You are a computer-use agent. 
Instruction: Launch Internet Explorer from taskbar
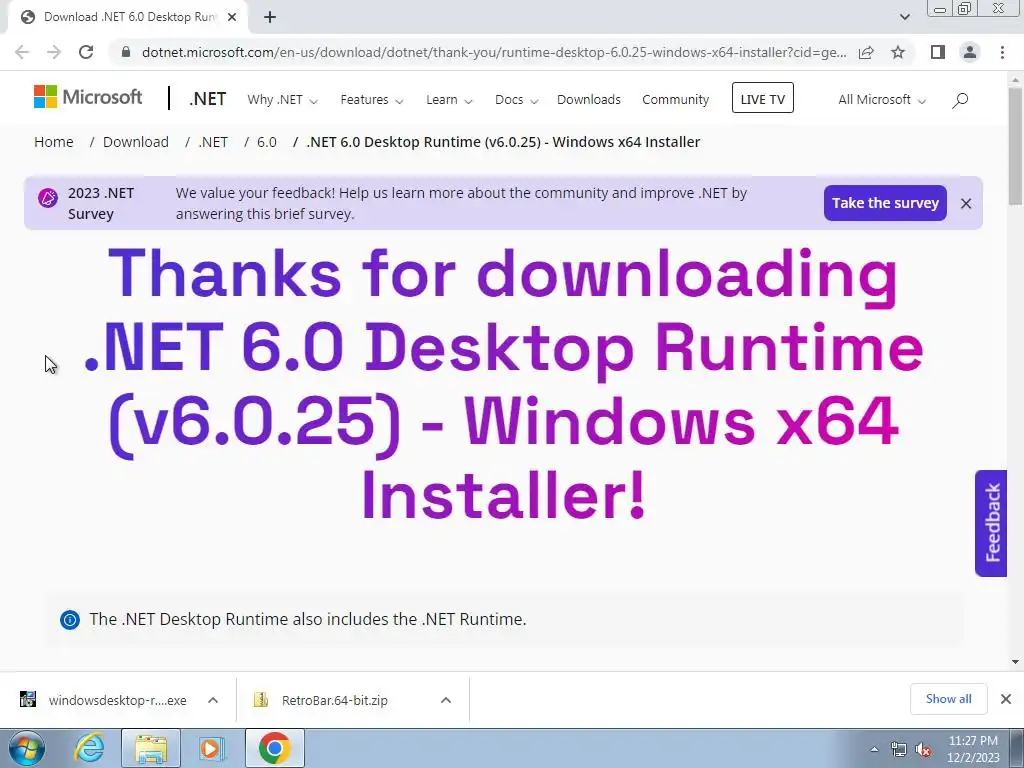pos(89,748)
